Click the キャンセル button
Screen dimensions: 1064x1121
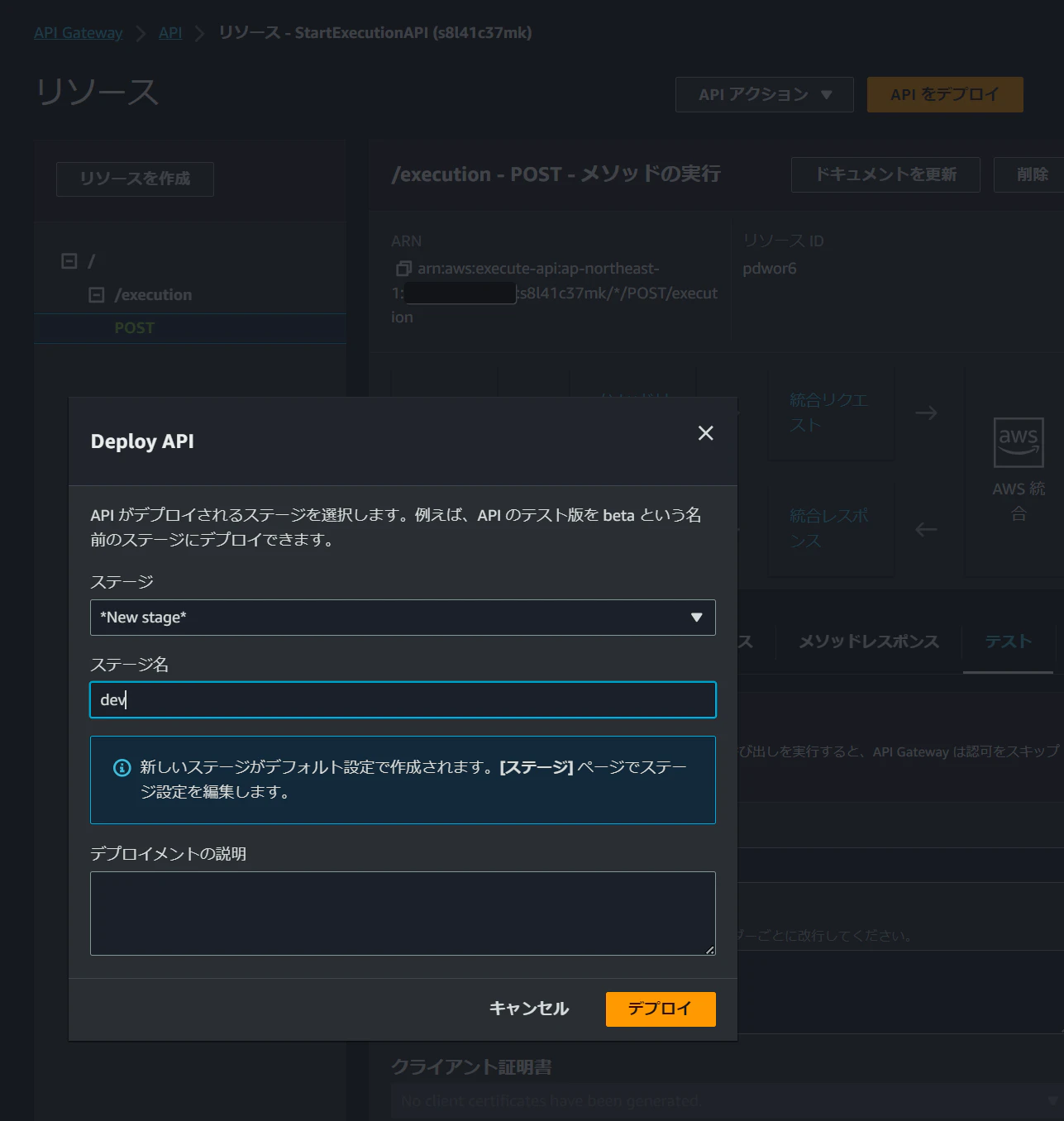[x=529, y=1009]
